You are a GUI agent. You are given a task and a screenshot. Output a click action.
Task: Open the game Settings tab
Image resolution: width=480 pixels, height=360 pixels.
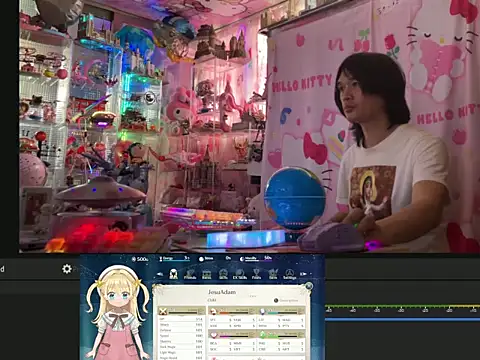pyautogui.click(x=289, y=274)
